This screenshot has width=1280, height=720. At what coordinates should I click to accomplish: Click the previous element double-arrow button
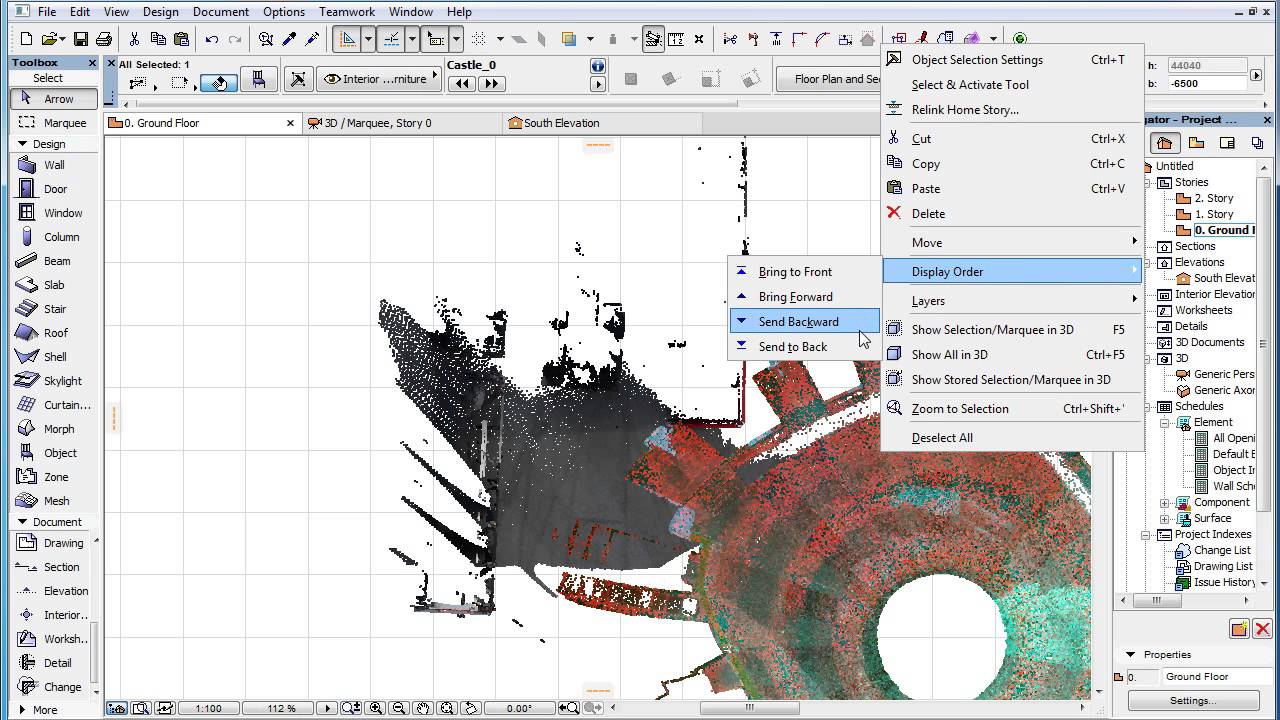pos(462,84)
